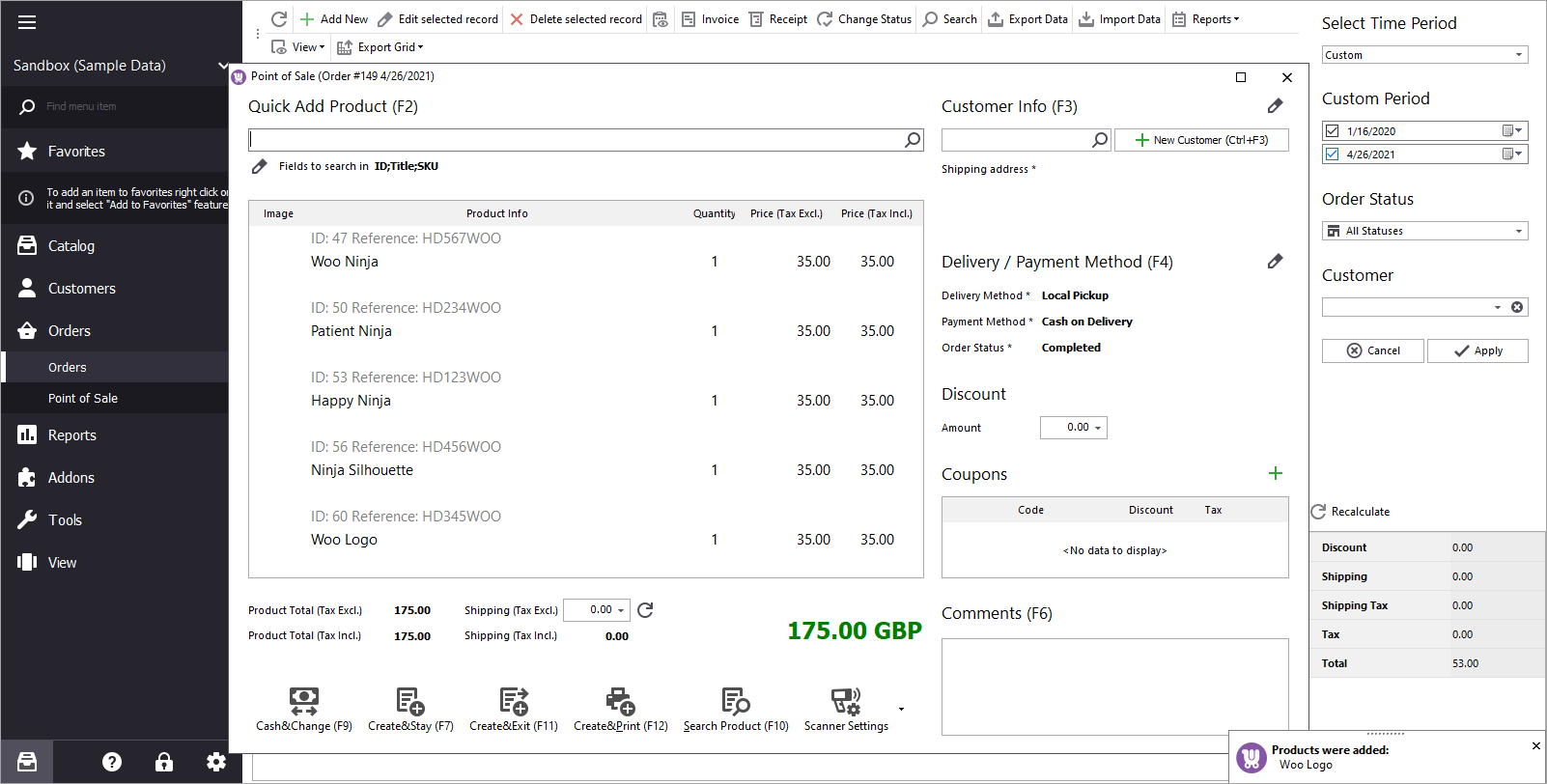
Task: Click the Cash&Change (F9) icon
Action: click(x=303, y=702)
